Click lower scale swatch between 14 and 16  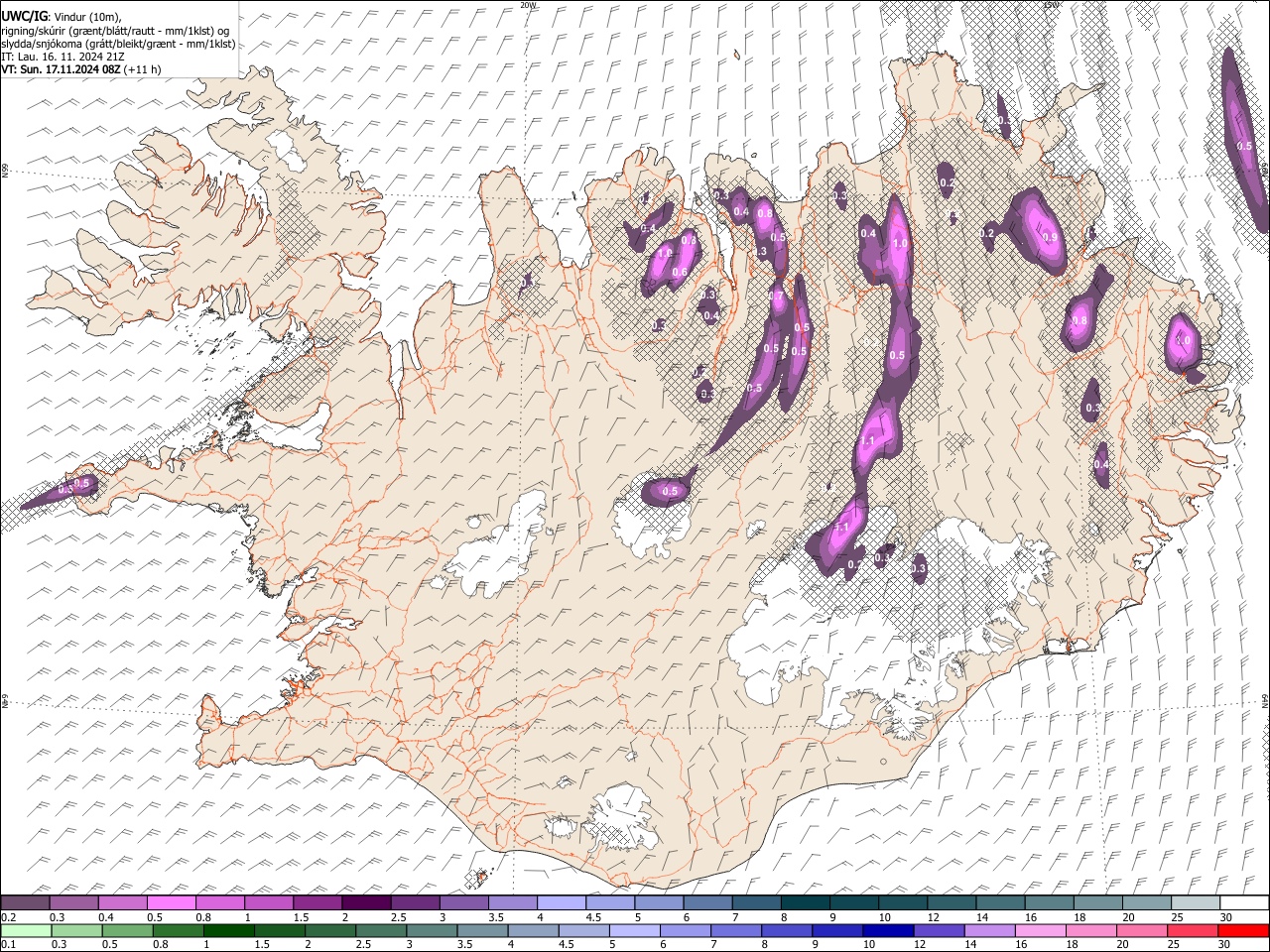(988, 931)
